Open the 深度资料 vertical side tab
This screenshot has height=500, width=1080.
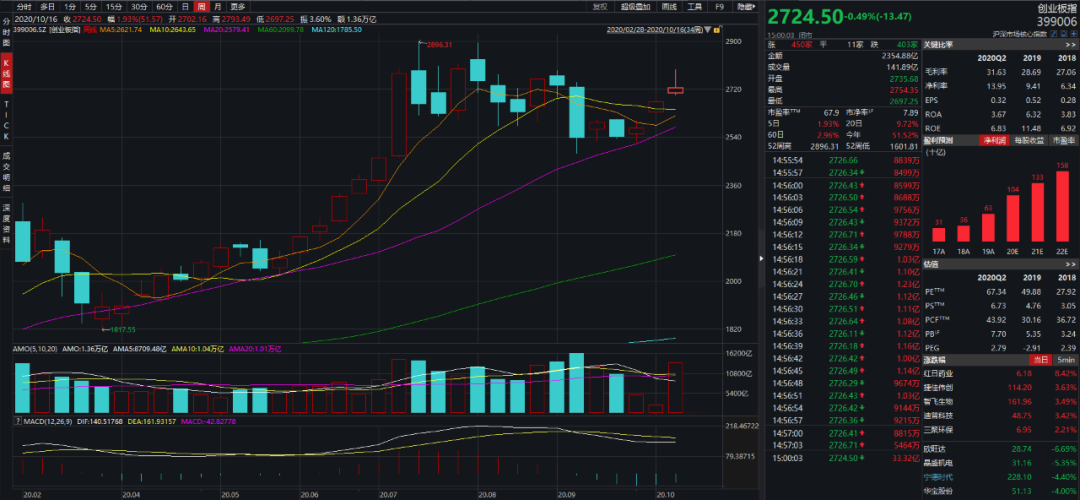click(x=6, y=223)
